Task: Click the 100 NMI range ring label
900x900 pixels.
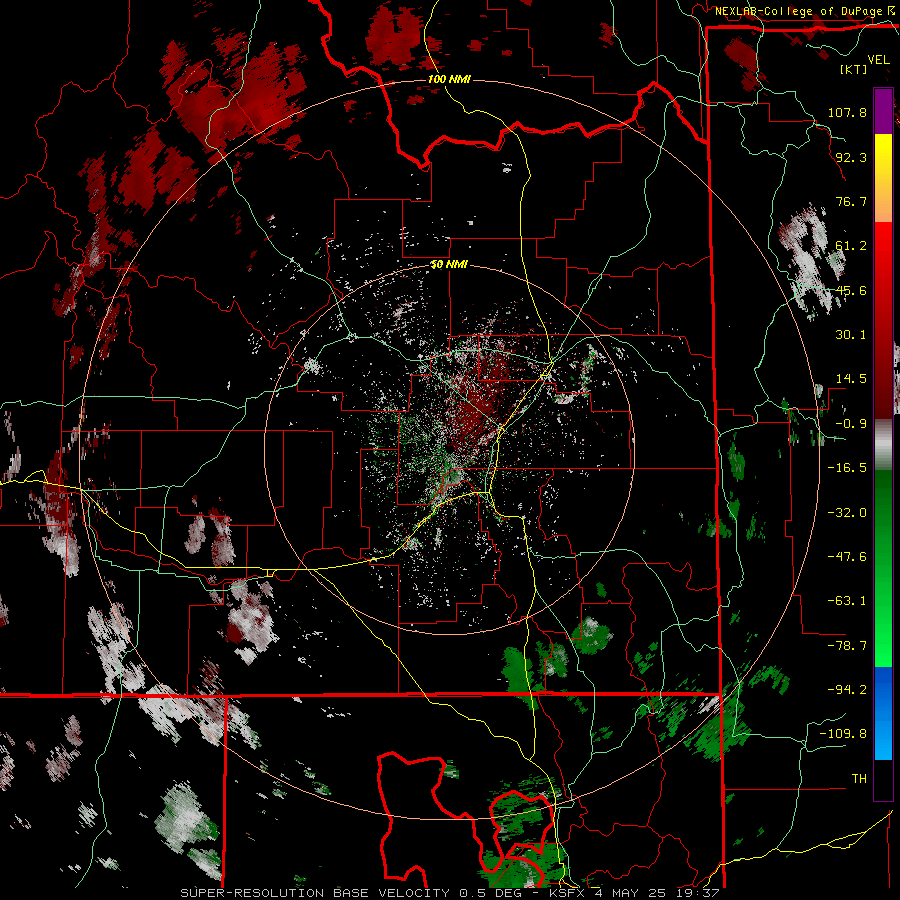Action: pyautogui.click(x=449, y=79)
